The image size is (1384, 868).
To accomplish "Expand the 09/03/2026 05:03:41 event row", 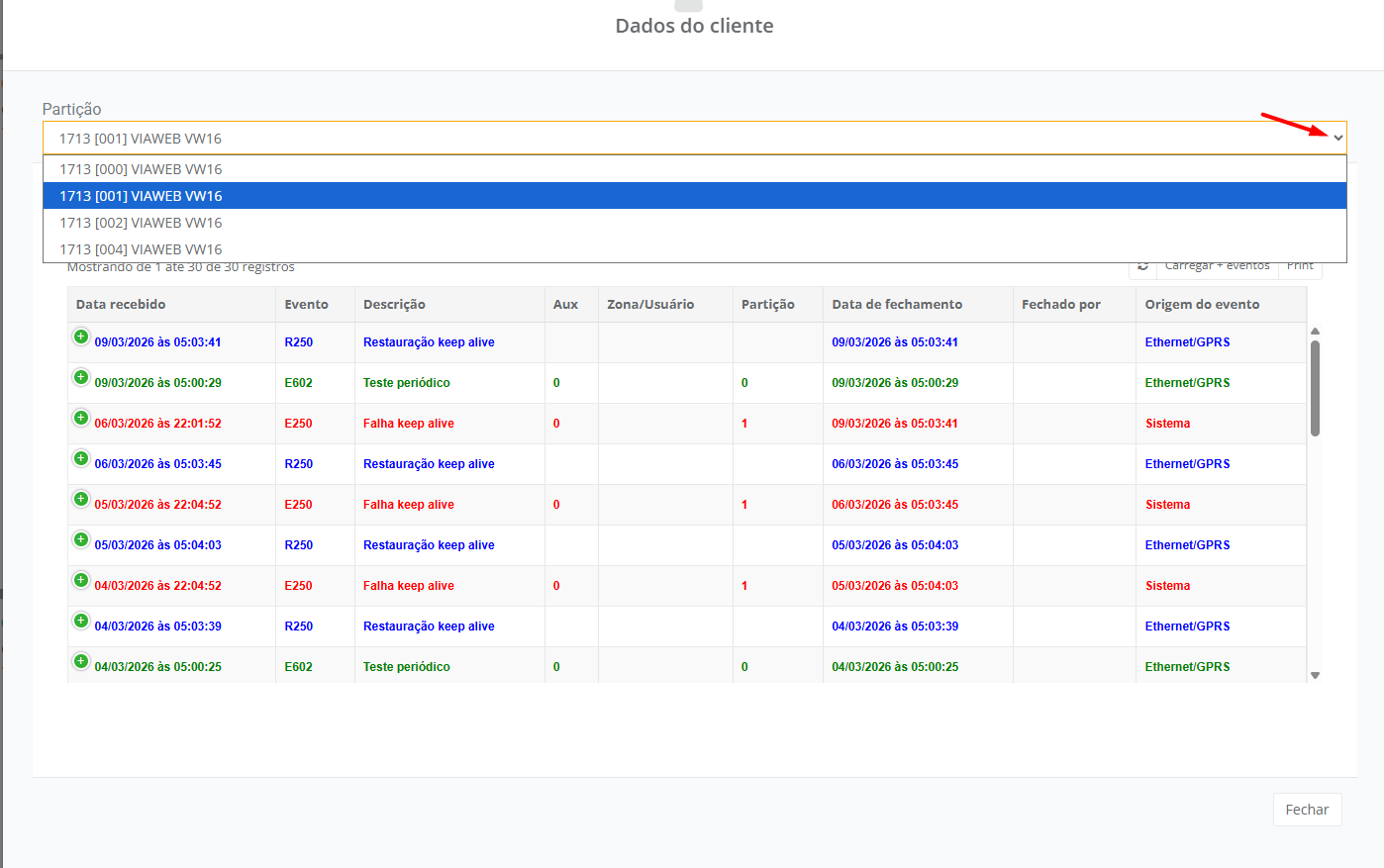I will coord(81,338).
